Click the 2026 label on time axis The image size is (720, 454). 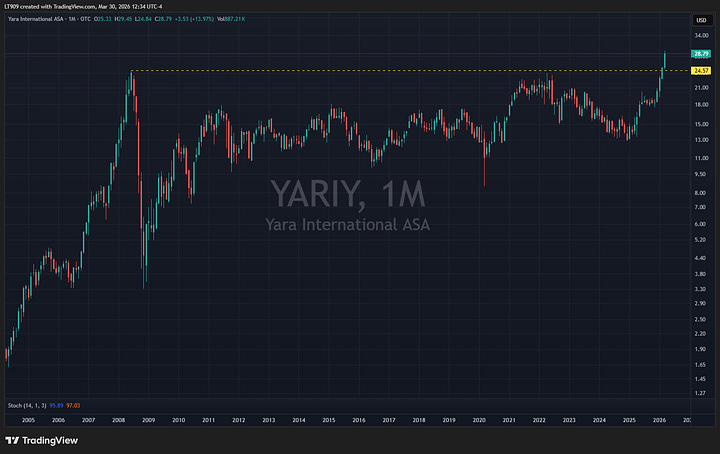tap(659, 420)
